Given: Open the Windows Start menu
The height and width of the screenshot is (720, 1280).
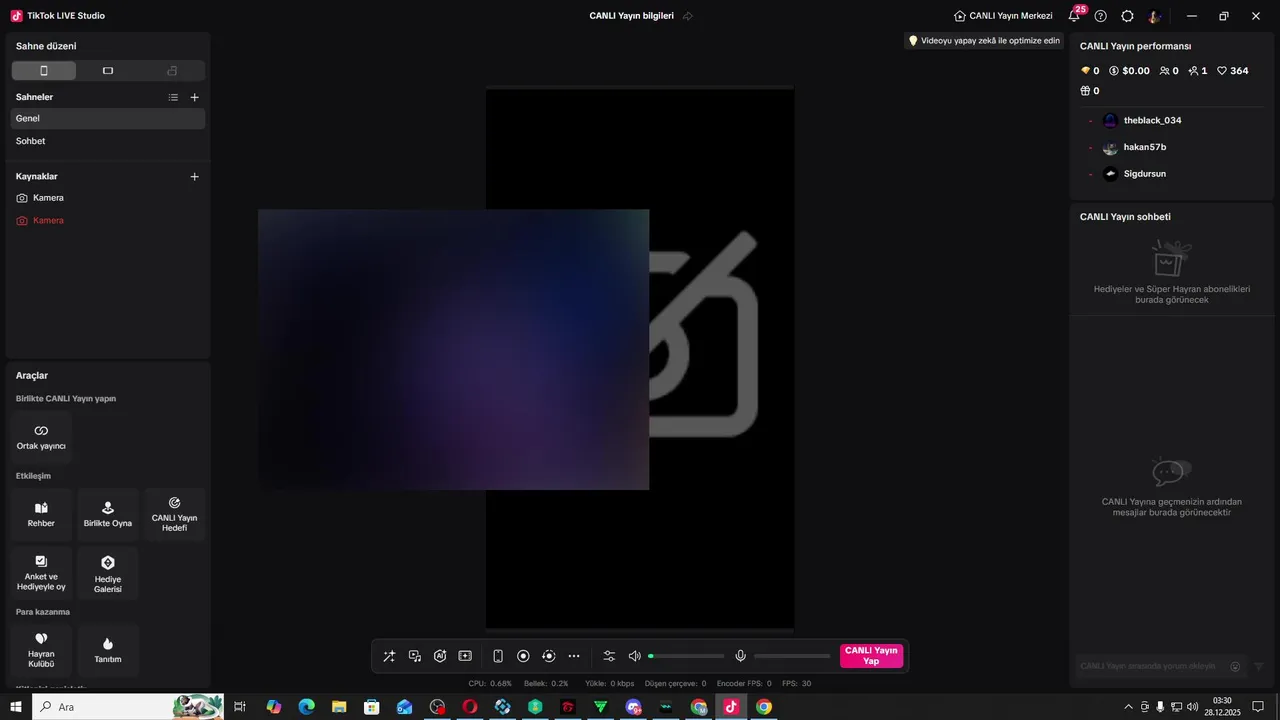Looking at the screenshot, I should [x=16, y=707].
